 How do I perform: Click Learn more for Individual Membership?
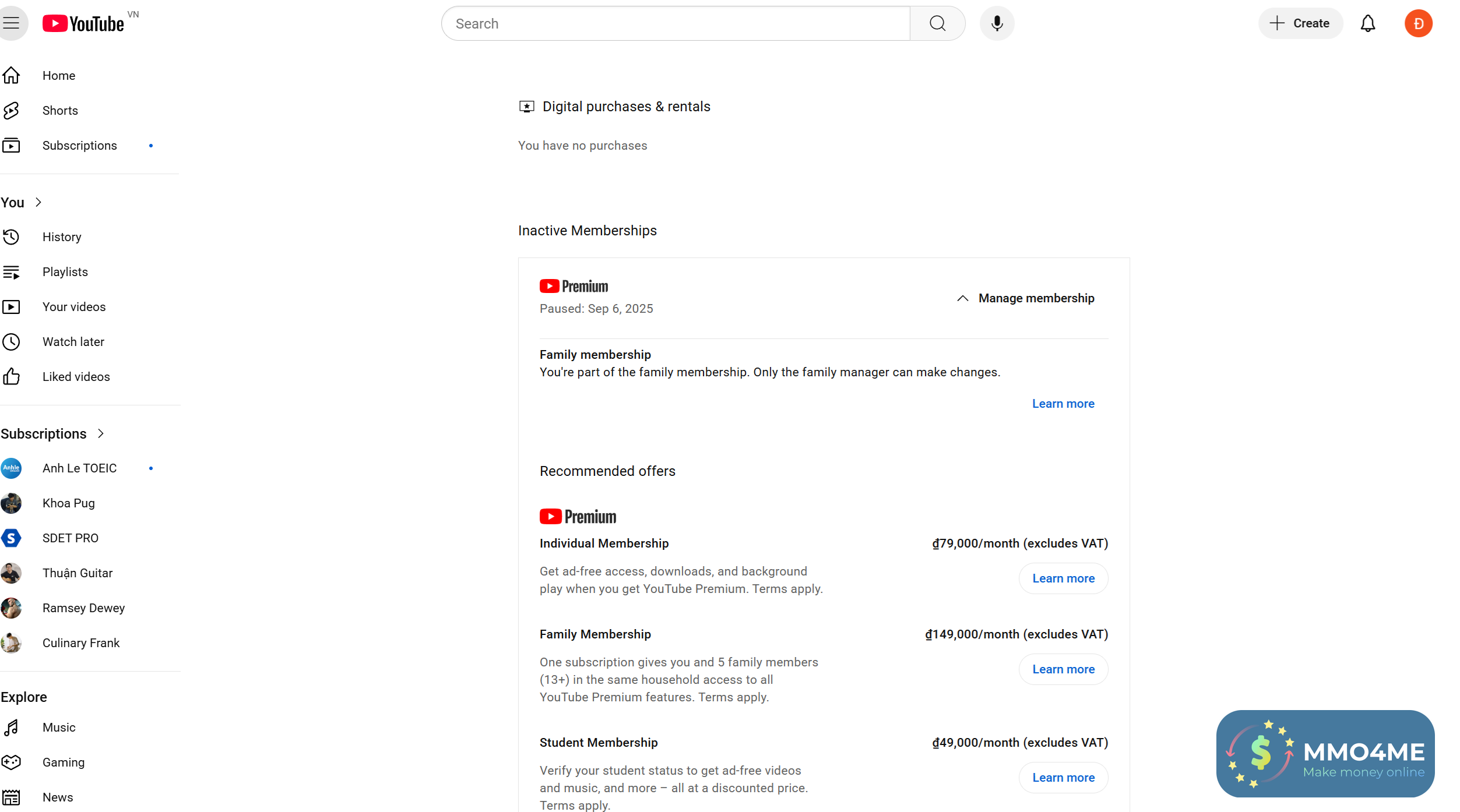coord(1063,578)
